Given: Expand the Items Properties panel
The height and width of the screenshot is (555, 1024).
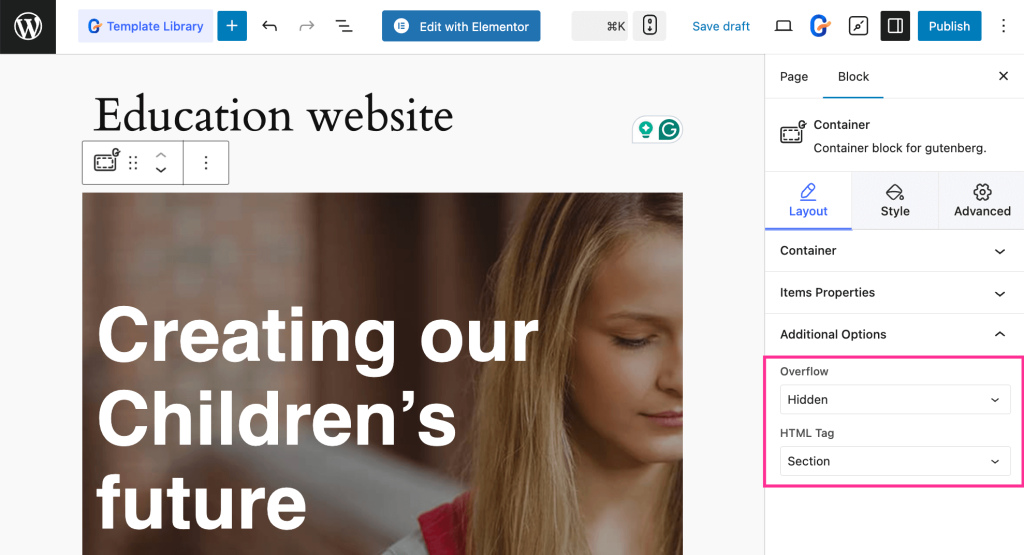Looking at the screenshot, I should point(894,293).
